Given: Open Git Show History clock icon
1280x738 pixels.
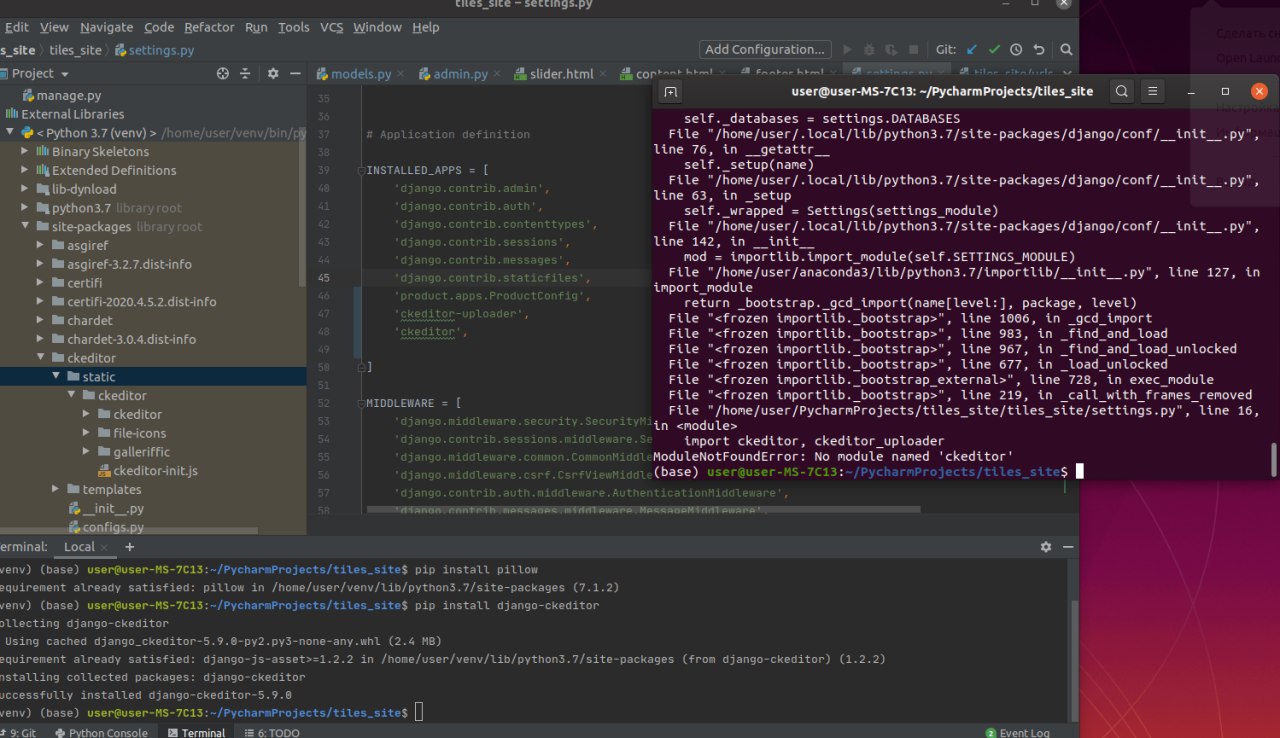Looking at the screenshot, I should coord(1016,49).
